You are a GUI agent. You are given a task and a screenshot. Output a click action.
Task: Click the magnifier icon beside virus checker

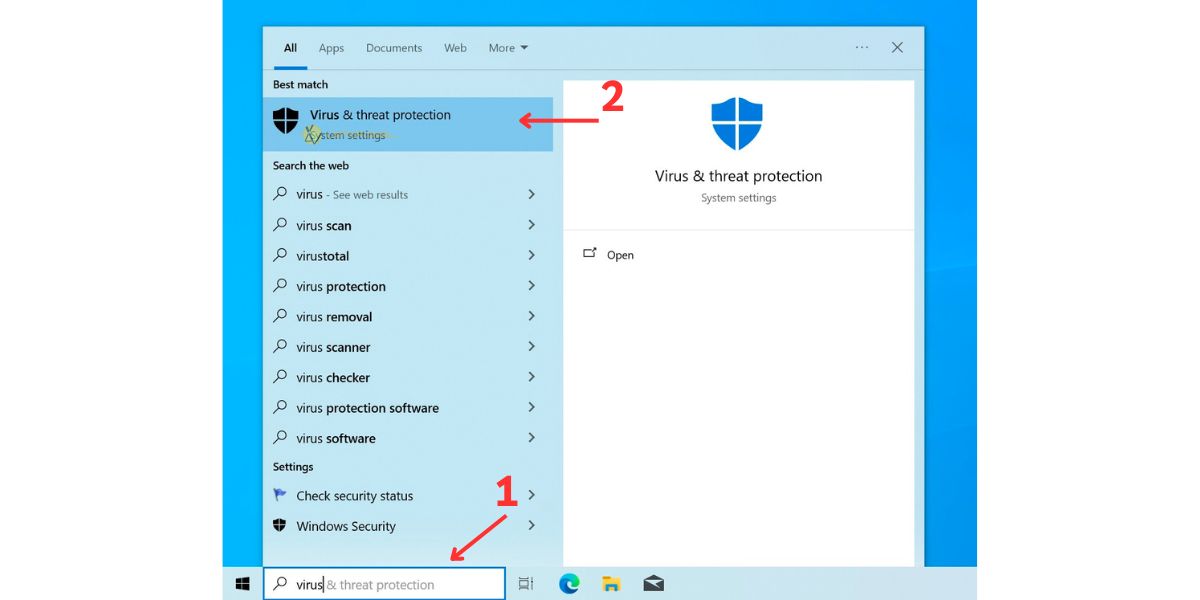pyautogui.click(x=280, y=377)
